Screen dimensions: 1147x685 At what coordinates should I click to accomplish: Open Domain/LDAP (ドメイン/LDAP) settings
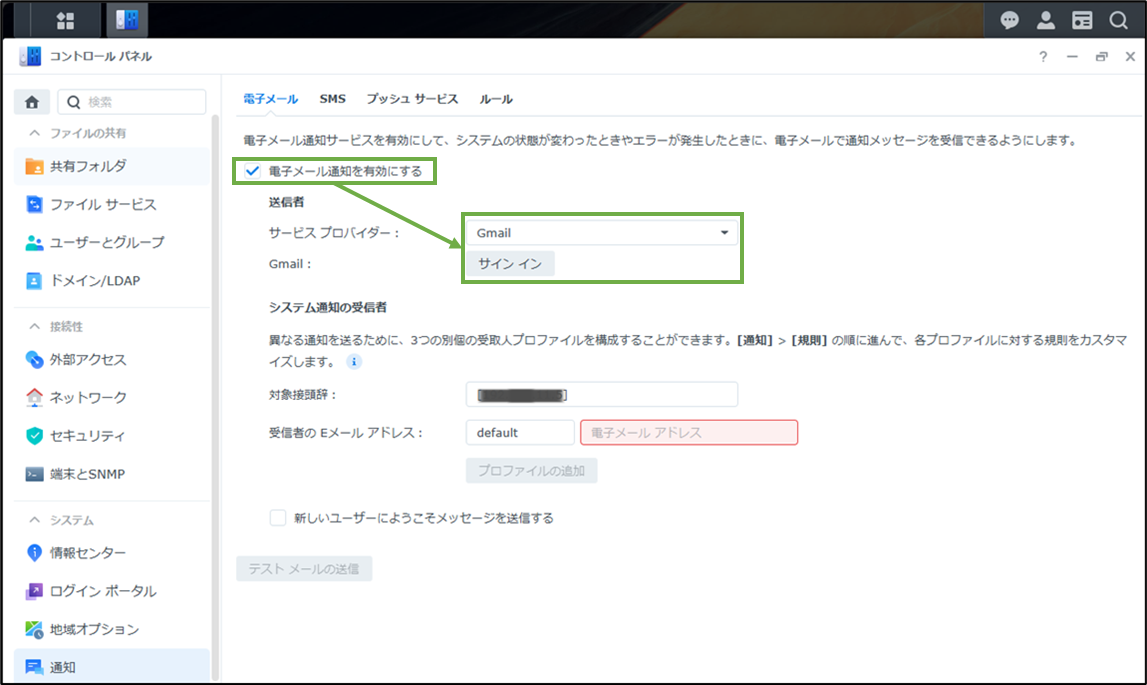pos(111,280)
